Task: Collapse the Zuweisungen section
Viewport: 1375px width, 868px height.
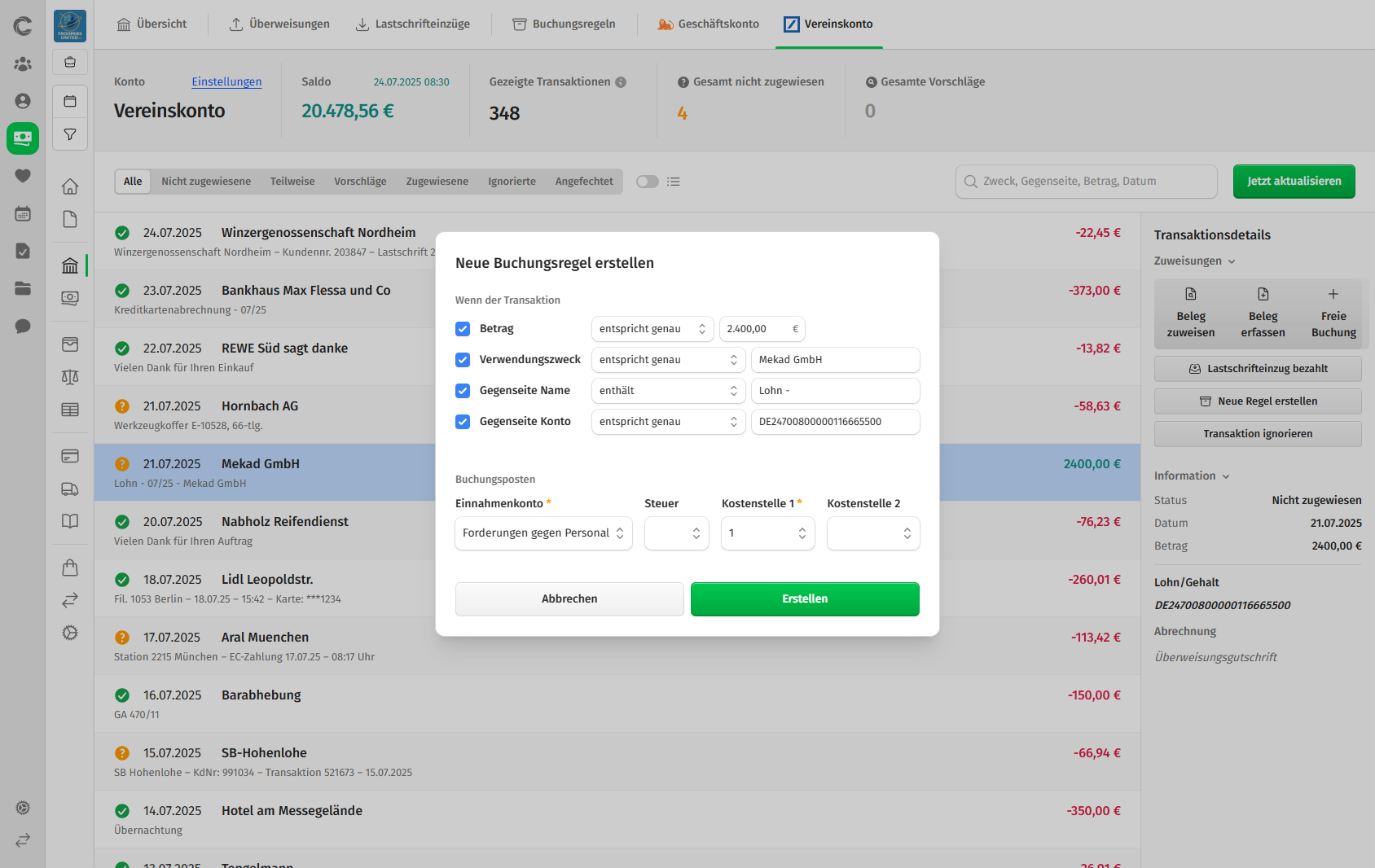Action: (1195, 261)
